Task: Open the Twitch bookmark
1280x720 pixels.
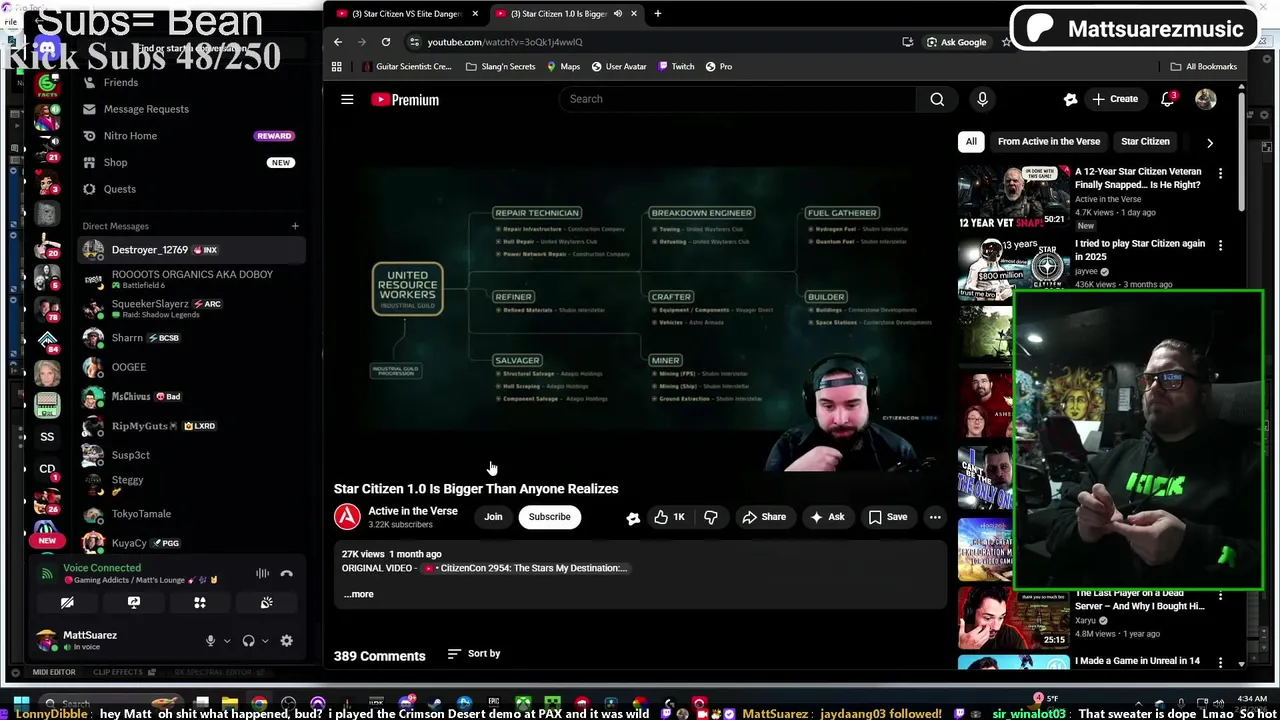Action: pyautogui.click(x=676, y=67)
